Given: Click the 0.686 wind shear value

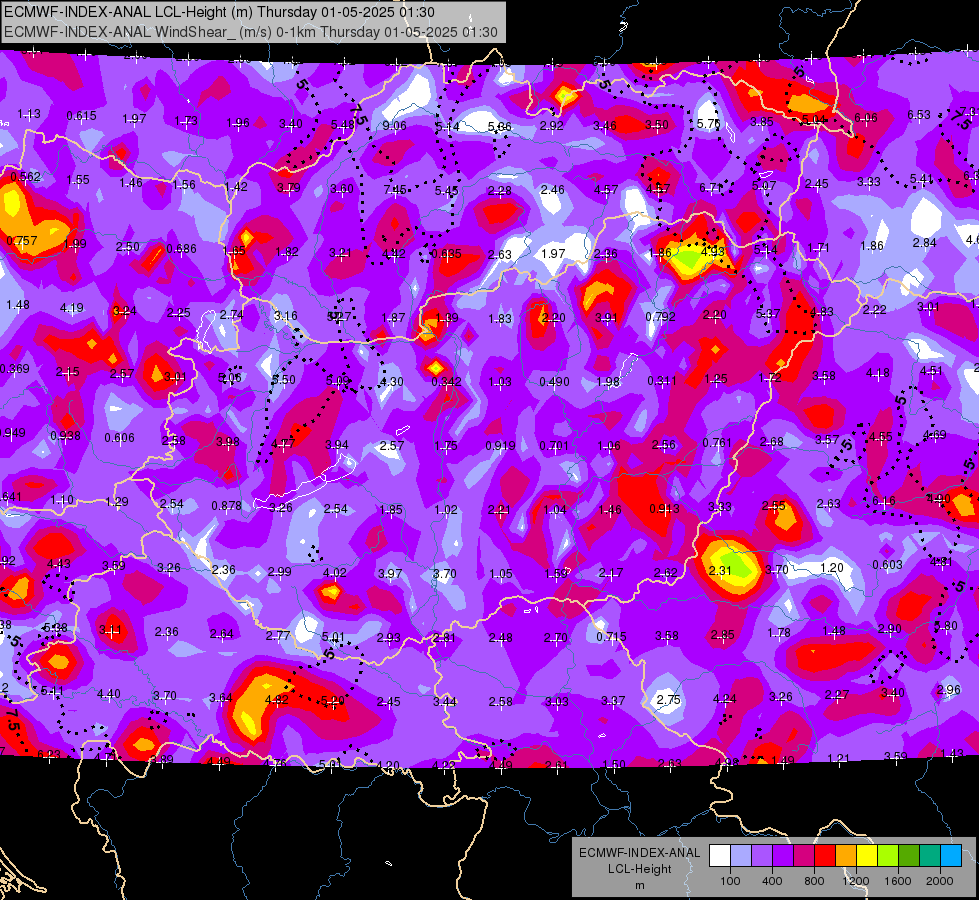Looking at the screenshot, I should pyautogui.click(x=182, y=249).
